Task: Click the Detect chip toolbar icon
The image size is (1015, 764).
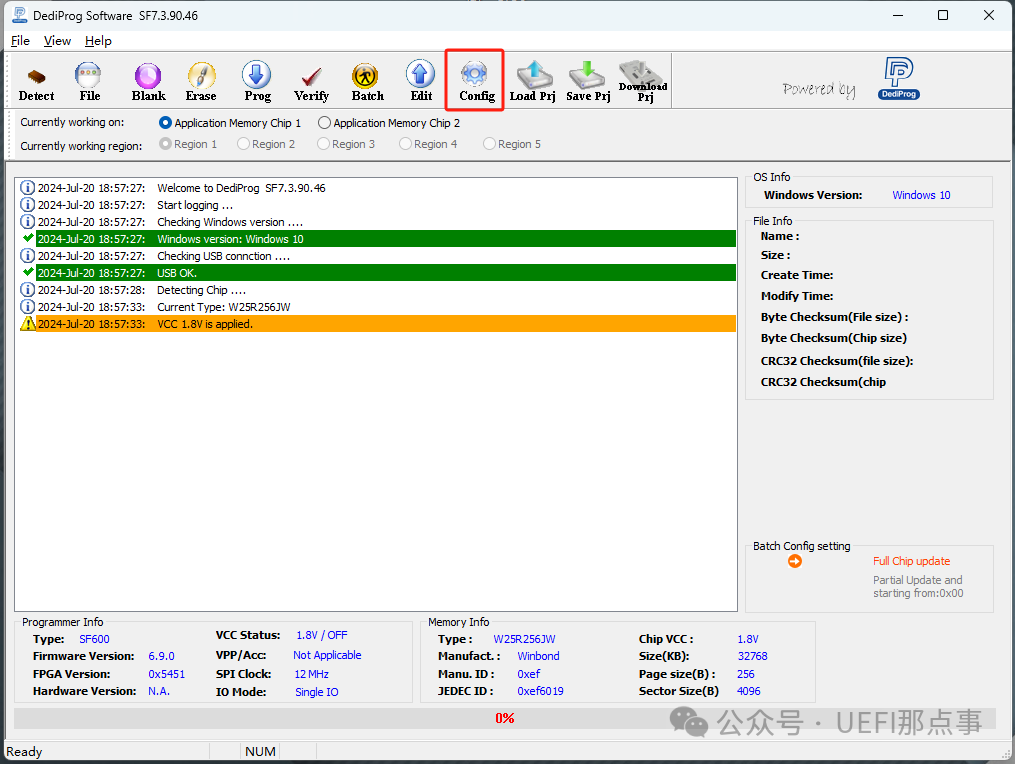Action: (x=37, y=81)
